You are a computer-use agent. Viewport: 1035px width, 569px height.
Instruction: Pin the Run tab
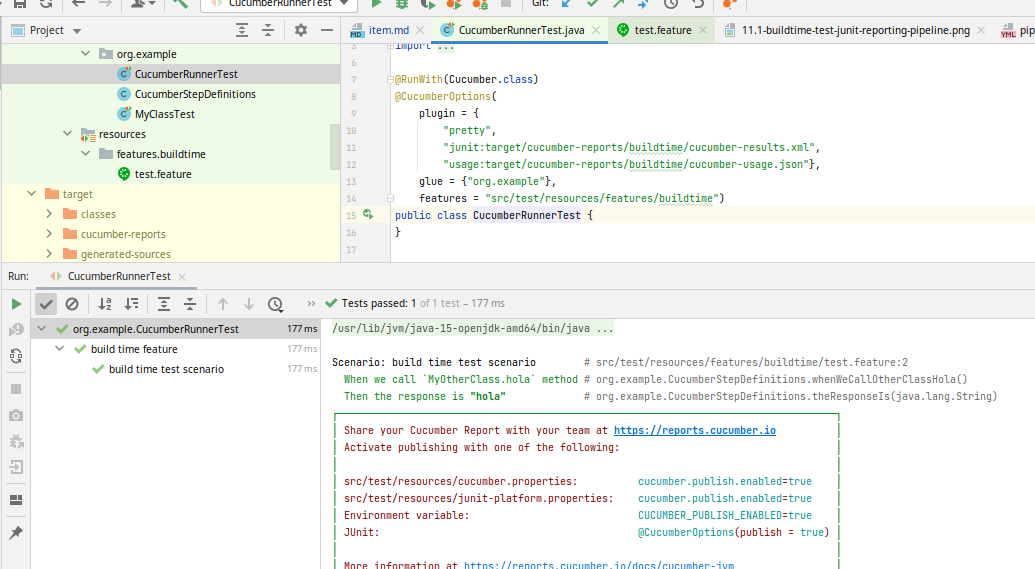click(16, 533)
